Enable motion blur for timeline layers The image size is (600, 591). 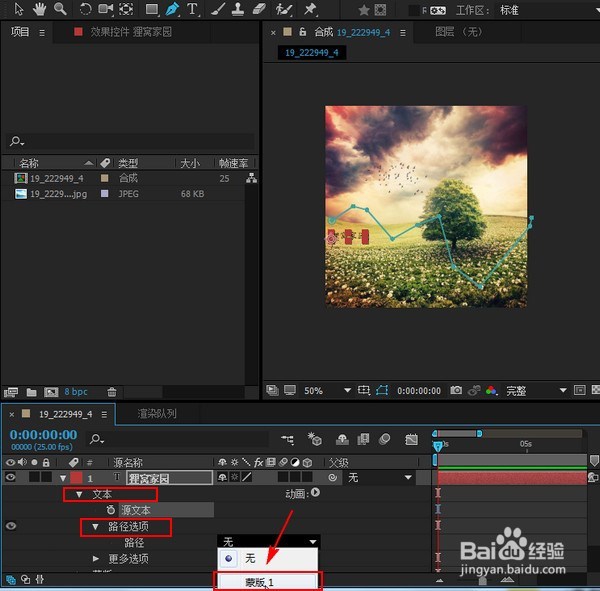click(x=384, y=439)
